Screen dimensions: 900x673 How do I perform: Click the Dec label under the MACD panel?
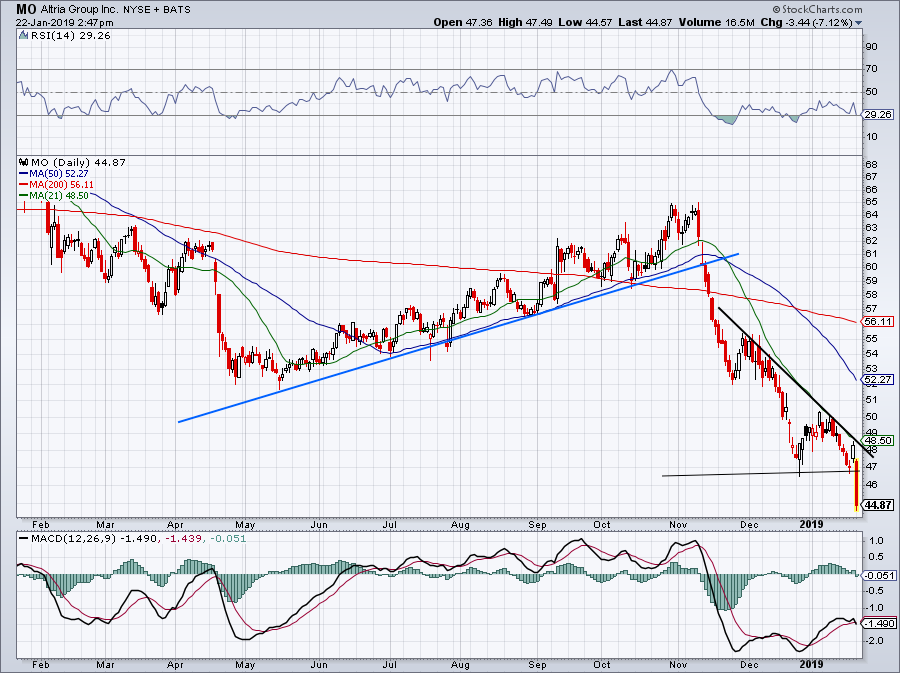tap(749, 664)
